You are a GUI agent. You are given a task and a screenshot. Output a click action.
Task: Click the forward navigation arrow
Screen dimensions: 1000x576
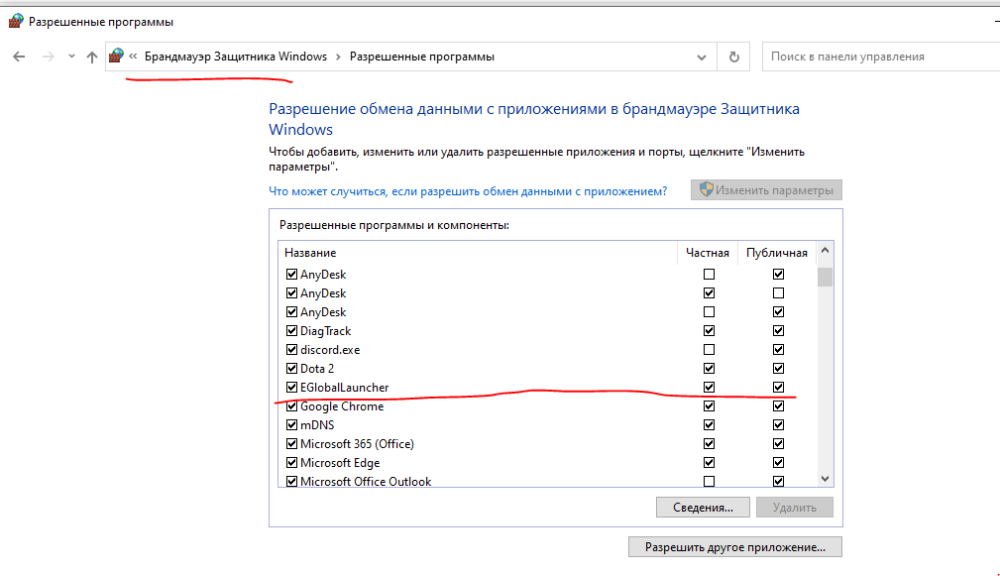click(46, 57)
